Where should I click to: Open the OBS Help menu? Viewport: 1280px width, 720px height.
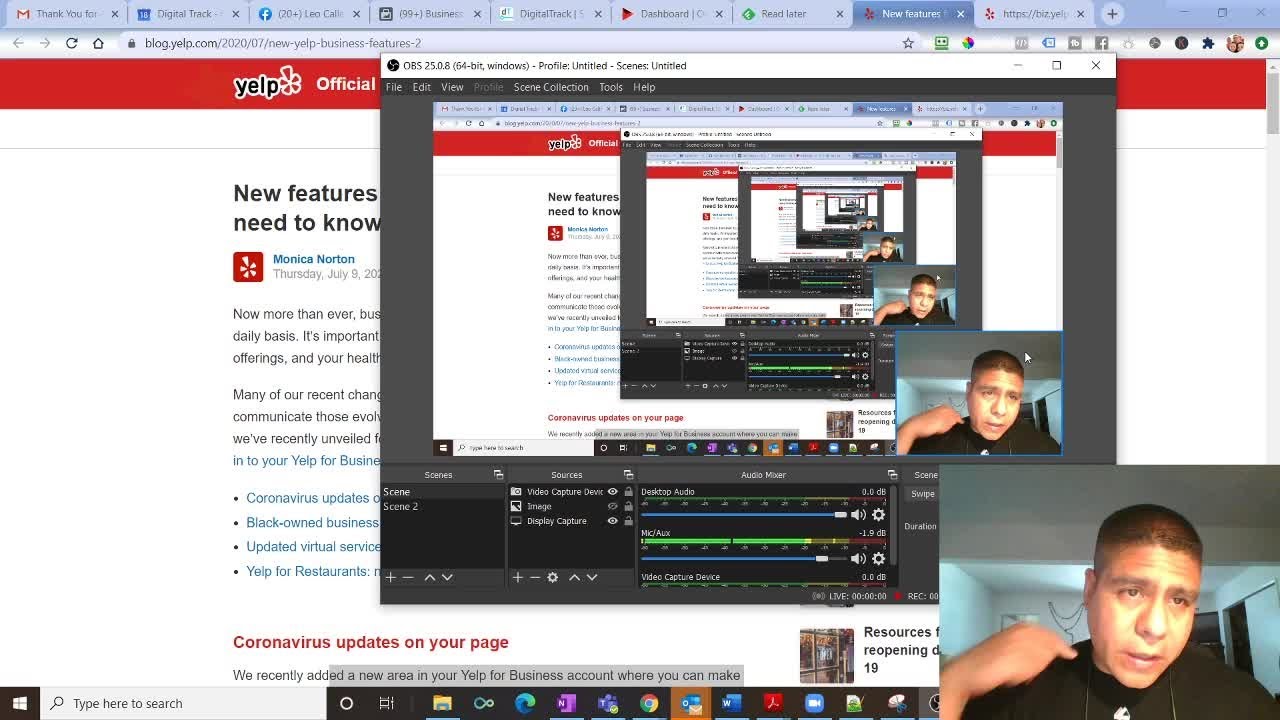[x=644, y=87]
